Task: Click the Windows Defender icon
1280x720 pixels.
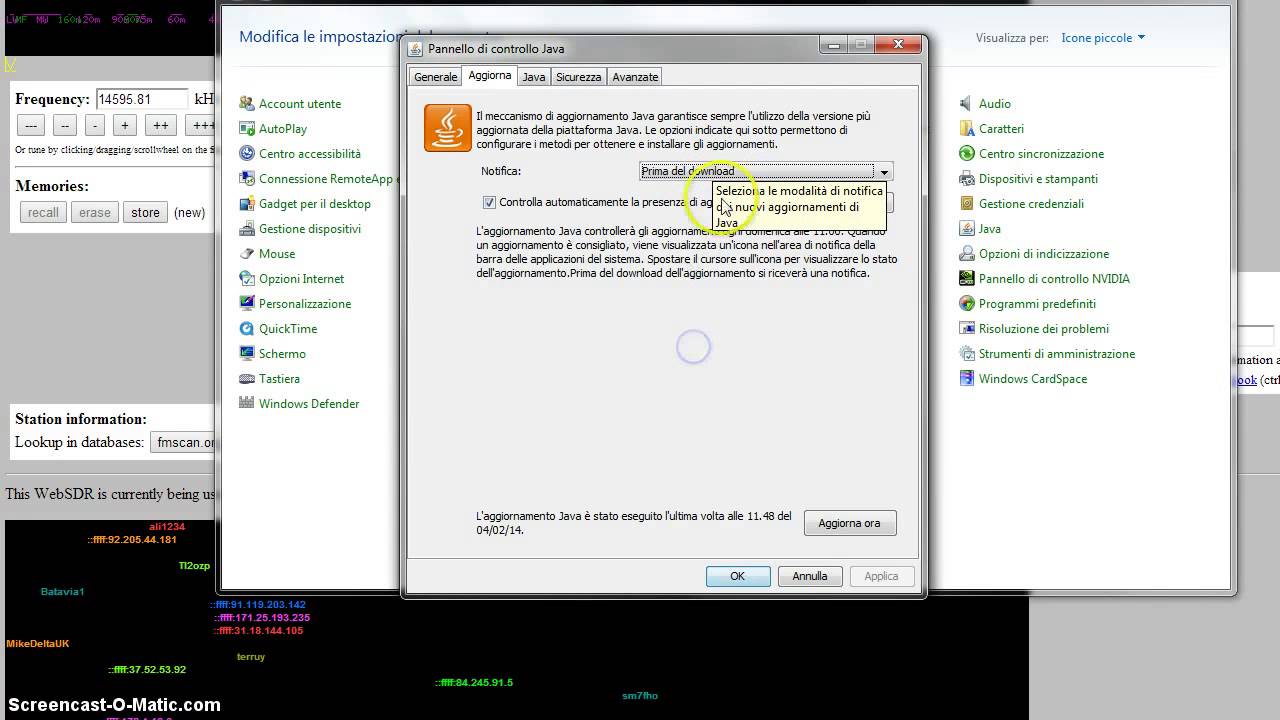Action: pos(247,404)
